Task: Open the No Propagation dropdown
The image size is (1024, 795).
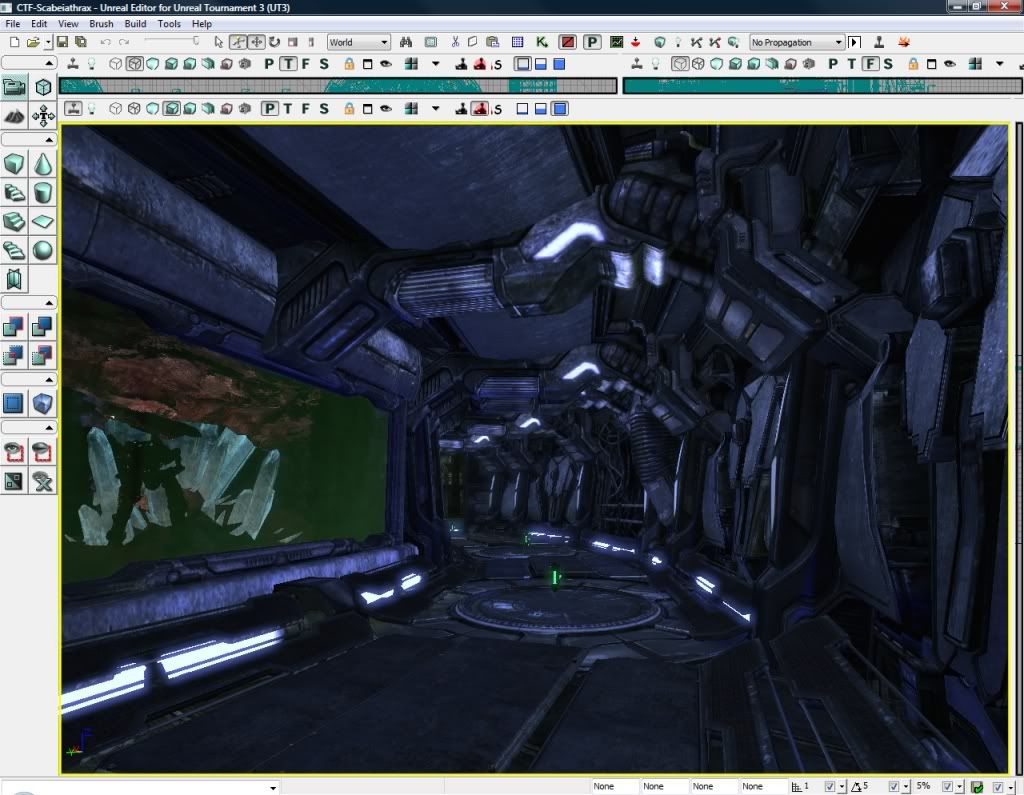Action: 797,42
